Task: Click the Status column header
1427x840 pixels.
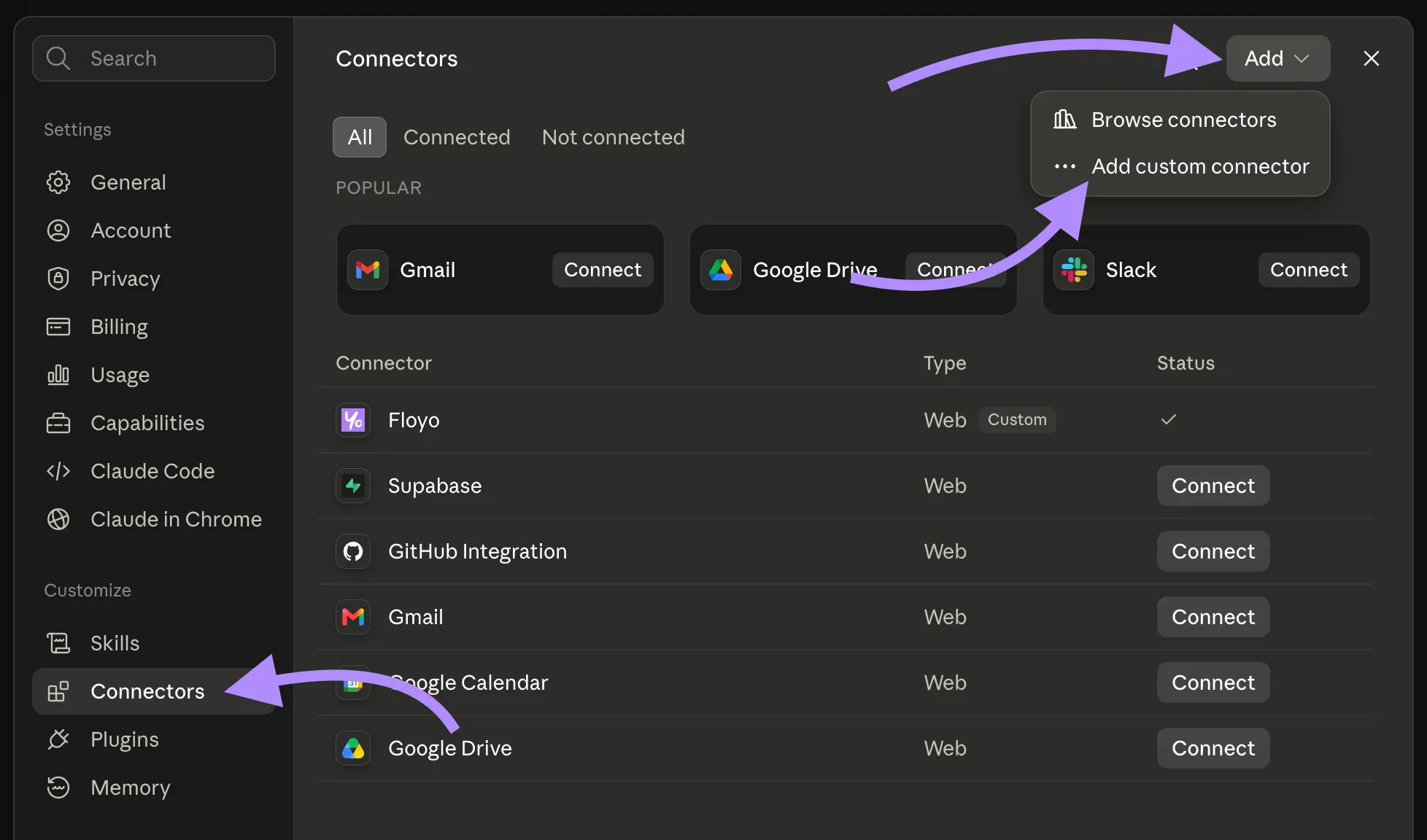Action: click(1186, 363)
